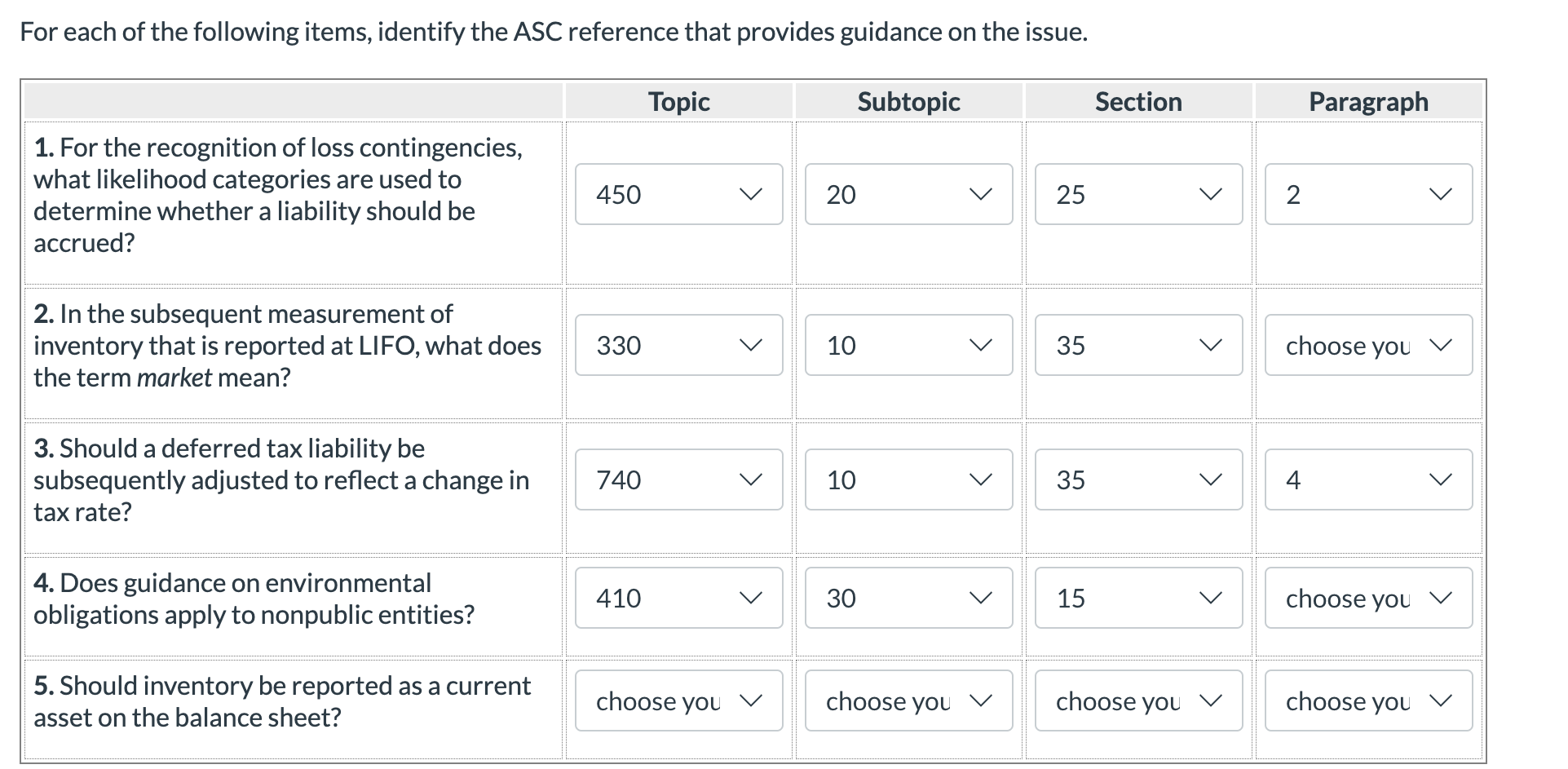This screenshot has width=1568, height=769.
Task: Open the Paragraph dropdown for the LIFO market question
Action: point(1367,345)
